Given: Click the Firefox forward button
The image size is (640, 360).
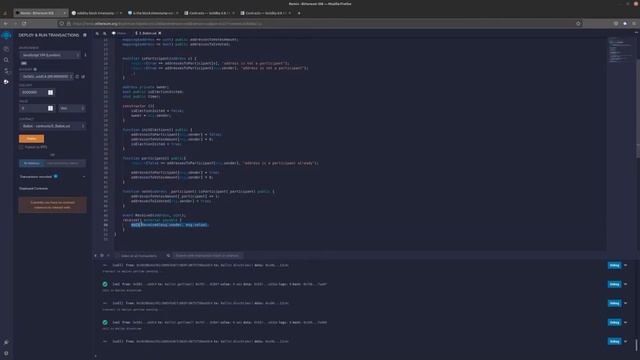Looking at the screenshot, I should click(x=15, y=24).
